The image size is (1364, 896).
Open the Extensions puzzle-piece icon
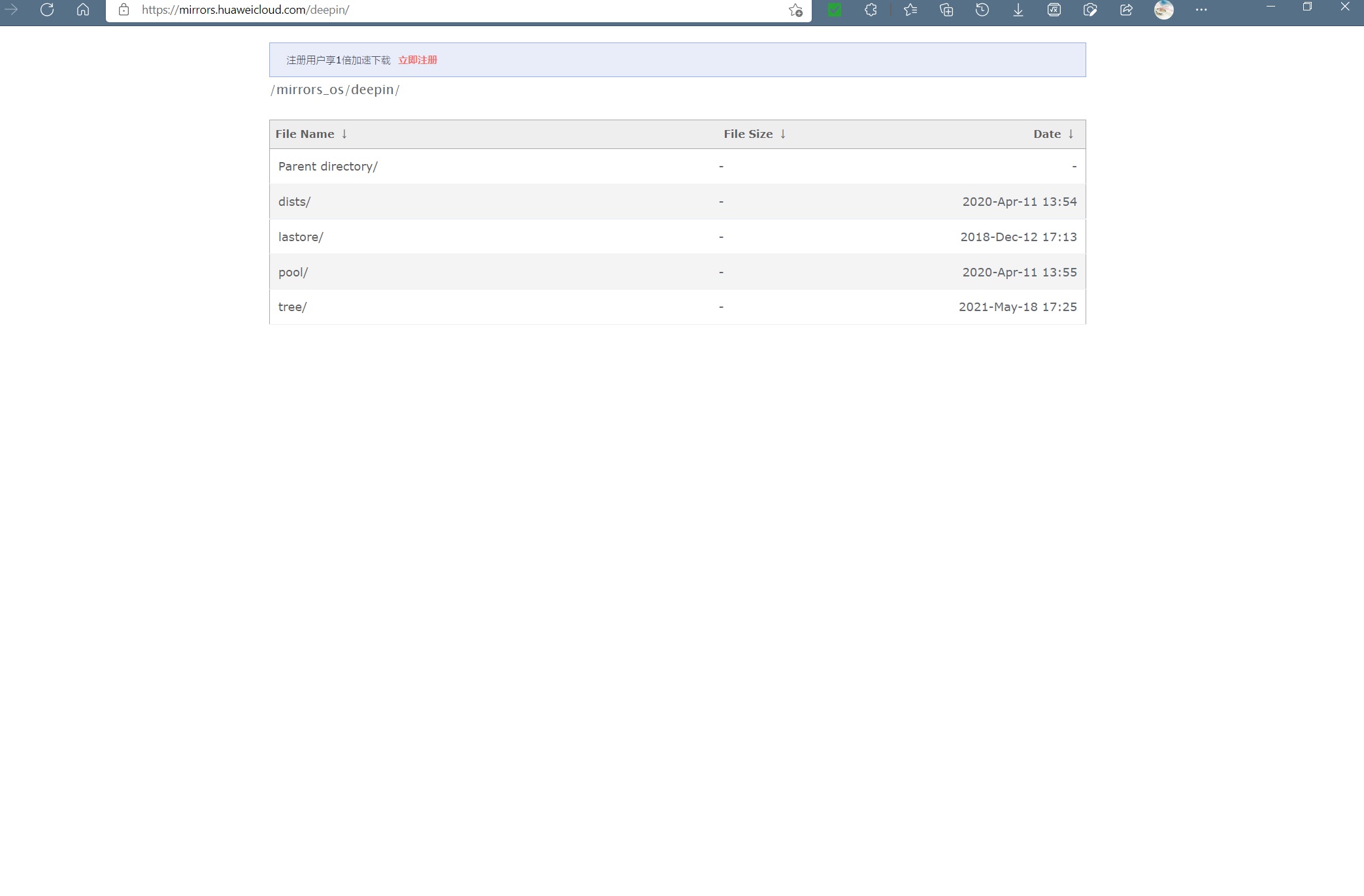(x=871, y=10)
